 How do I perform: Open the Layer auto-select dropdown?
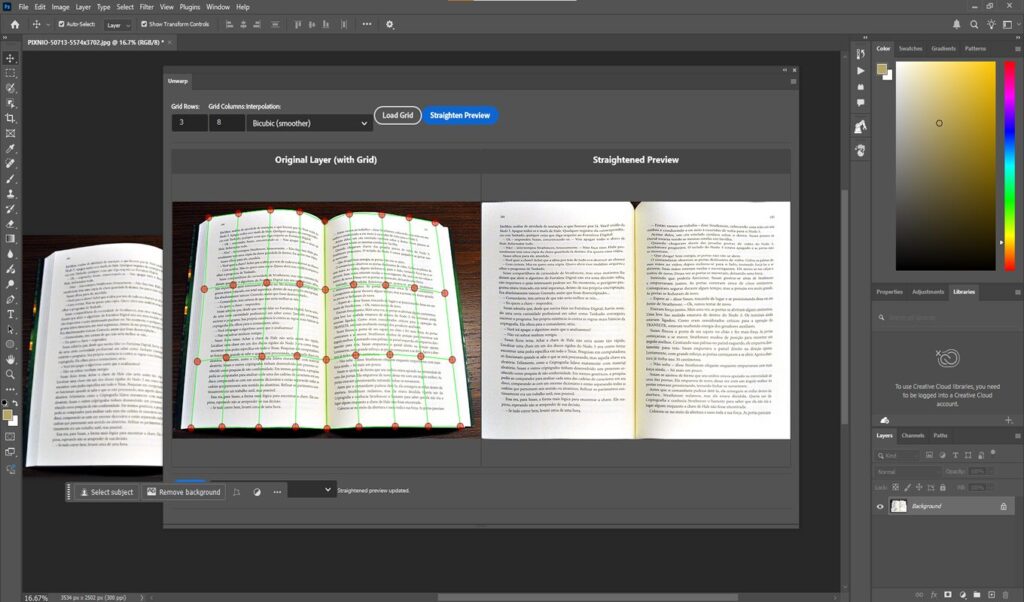tap(117, 24)
